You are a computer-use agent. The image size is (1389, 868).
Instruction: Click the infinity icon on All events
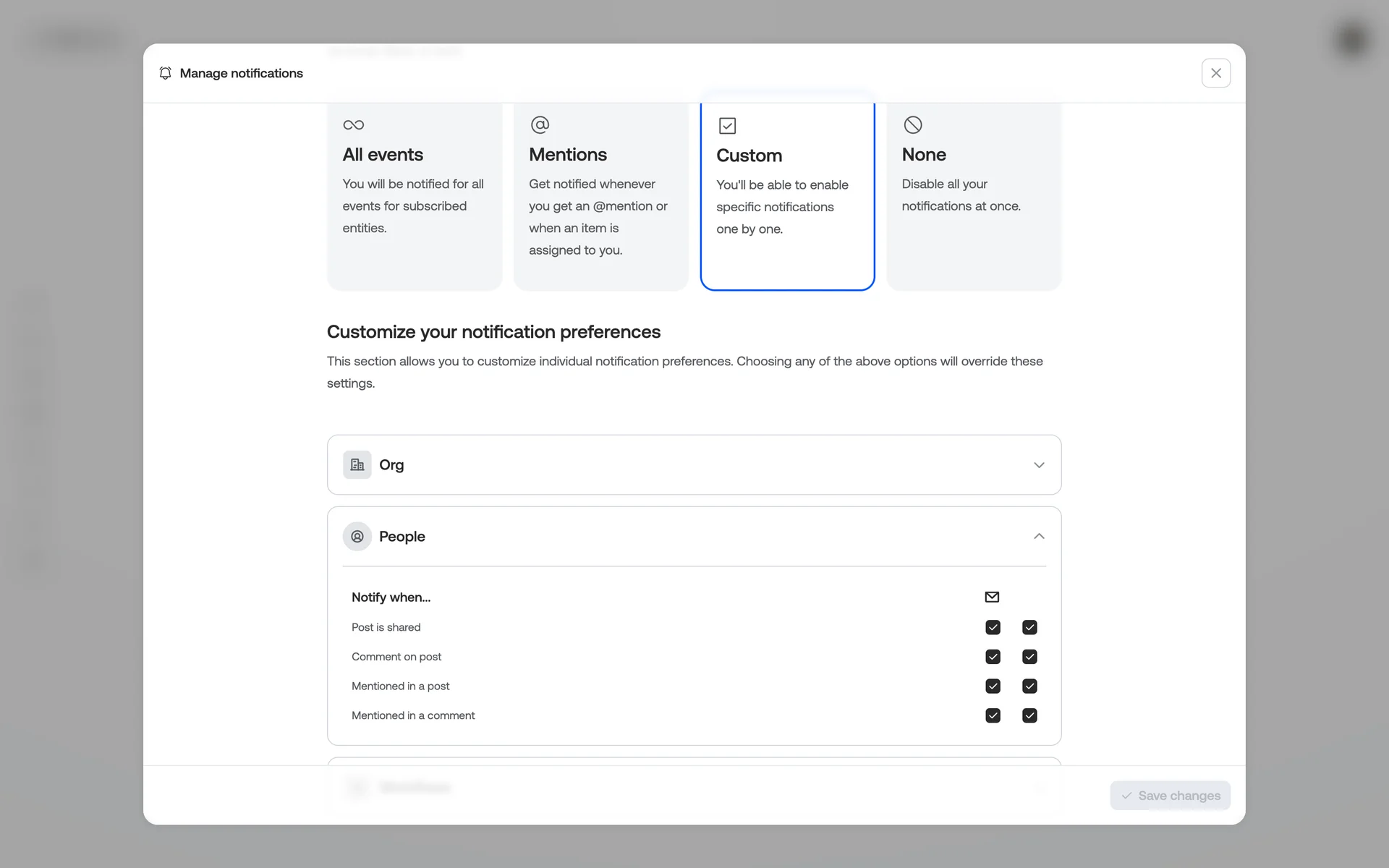coord(353,125)
